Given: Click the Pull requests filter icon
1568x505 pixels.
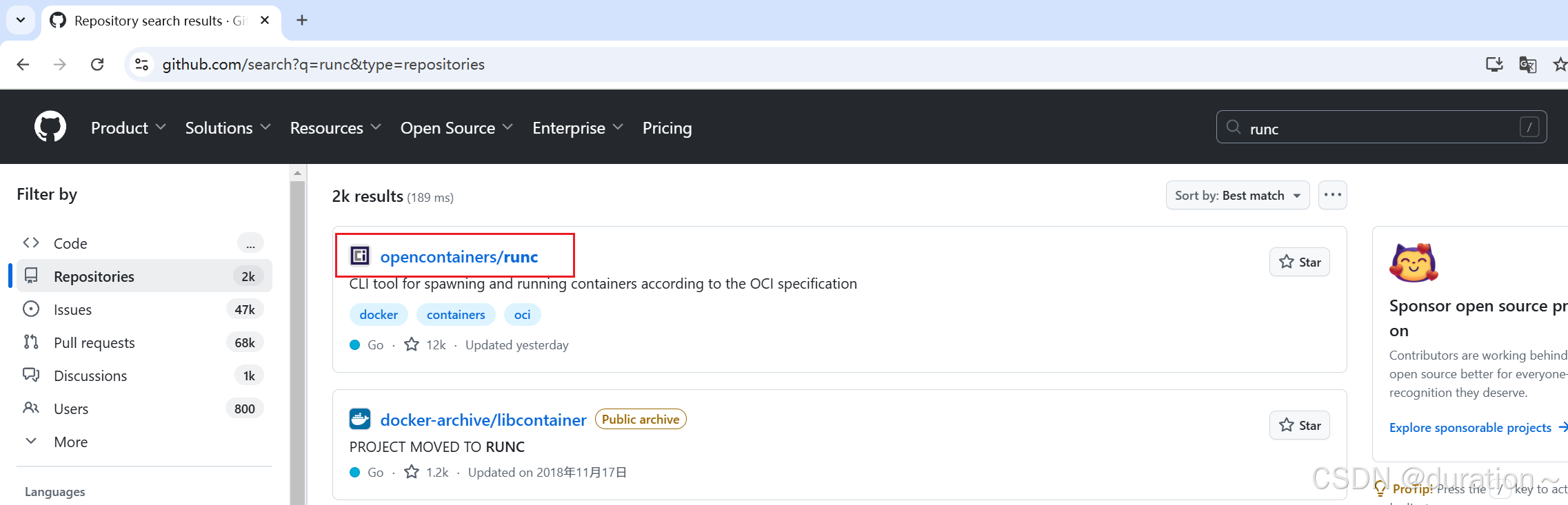Looking at the screenshot, I should (x=31, y=342).
